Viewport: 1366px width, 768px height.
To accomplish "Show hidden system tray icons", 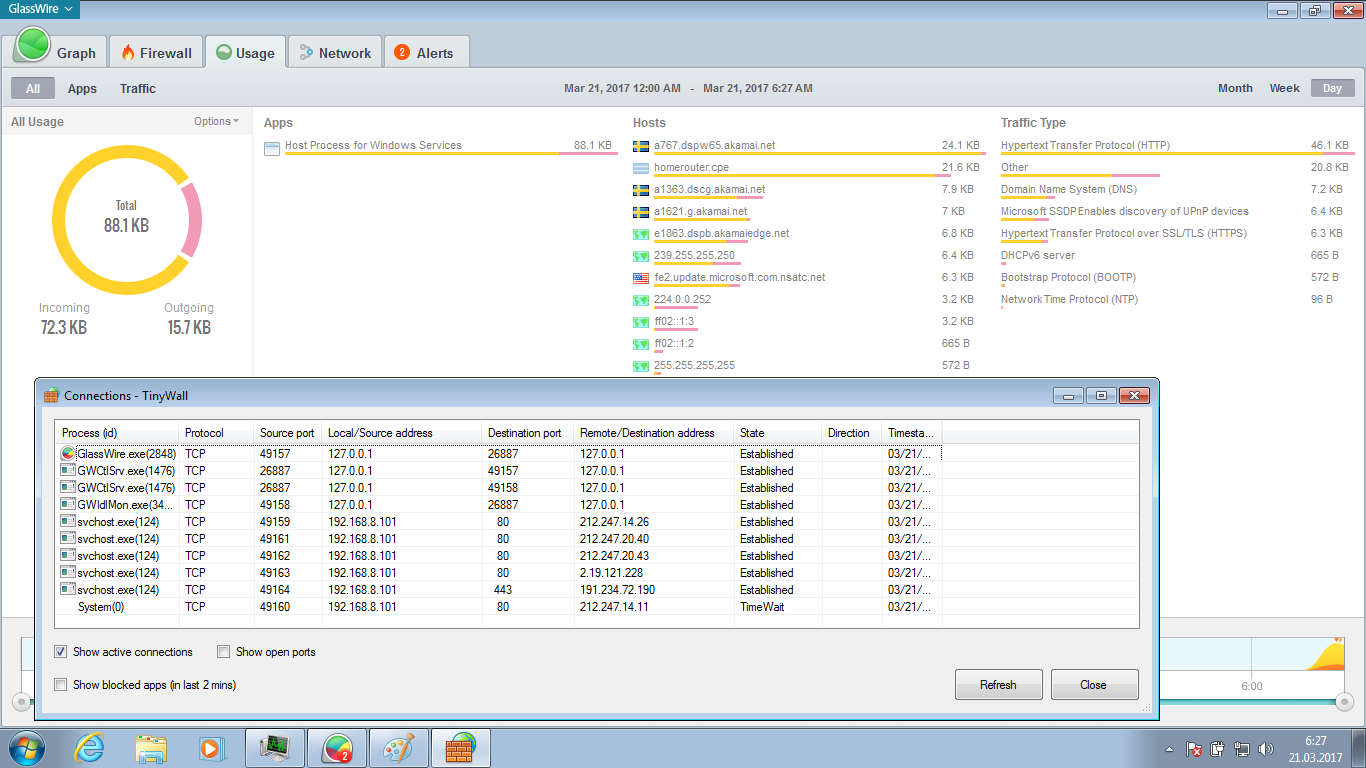I will (x=1169, y=749).
